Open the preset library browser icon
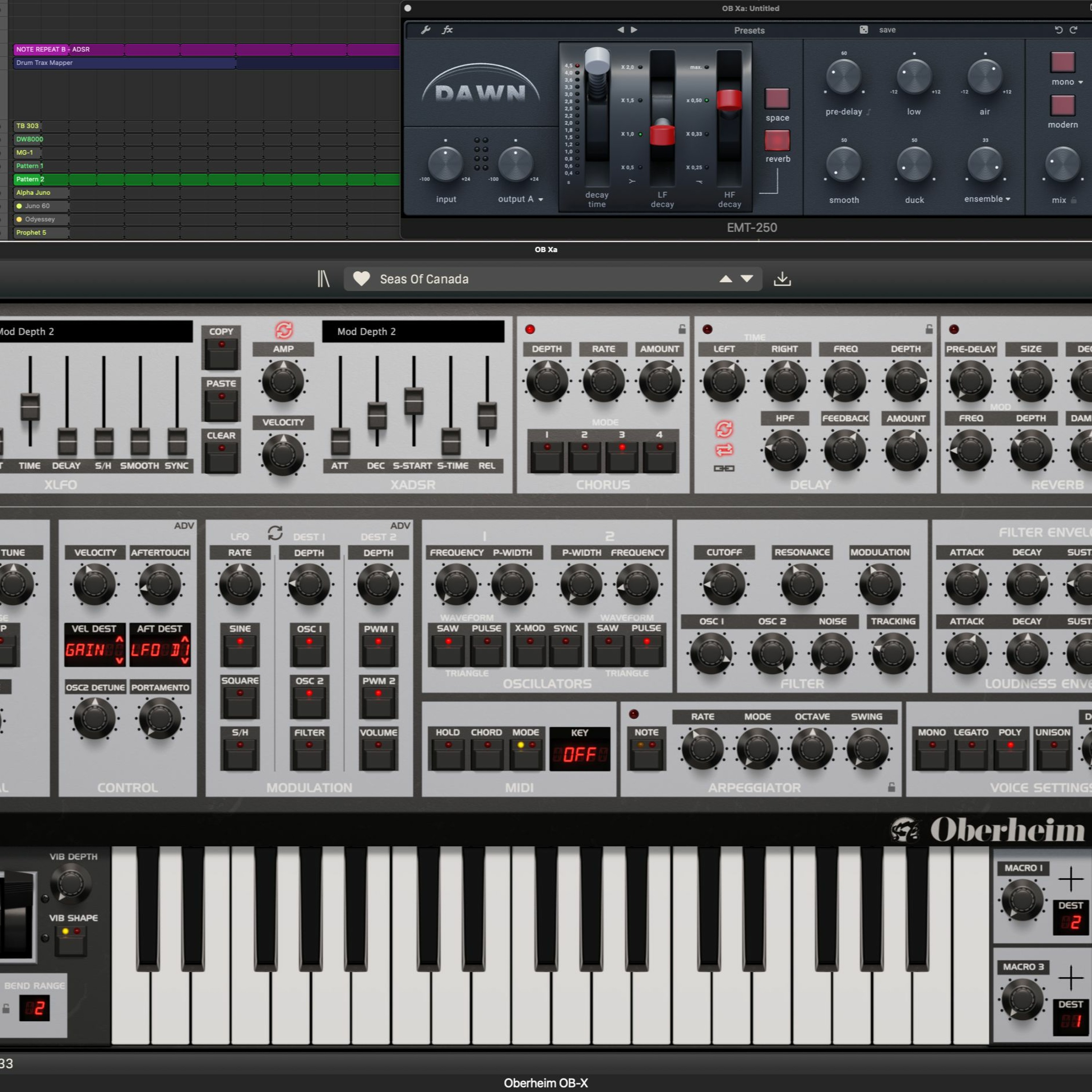1092x1092 pixels. [x=323, y=279]
